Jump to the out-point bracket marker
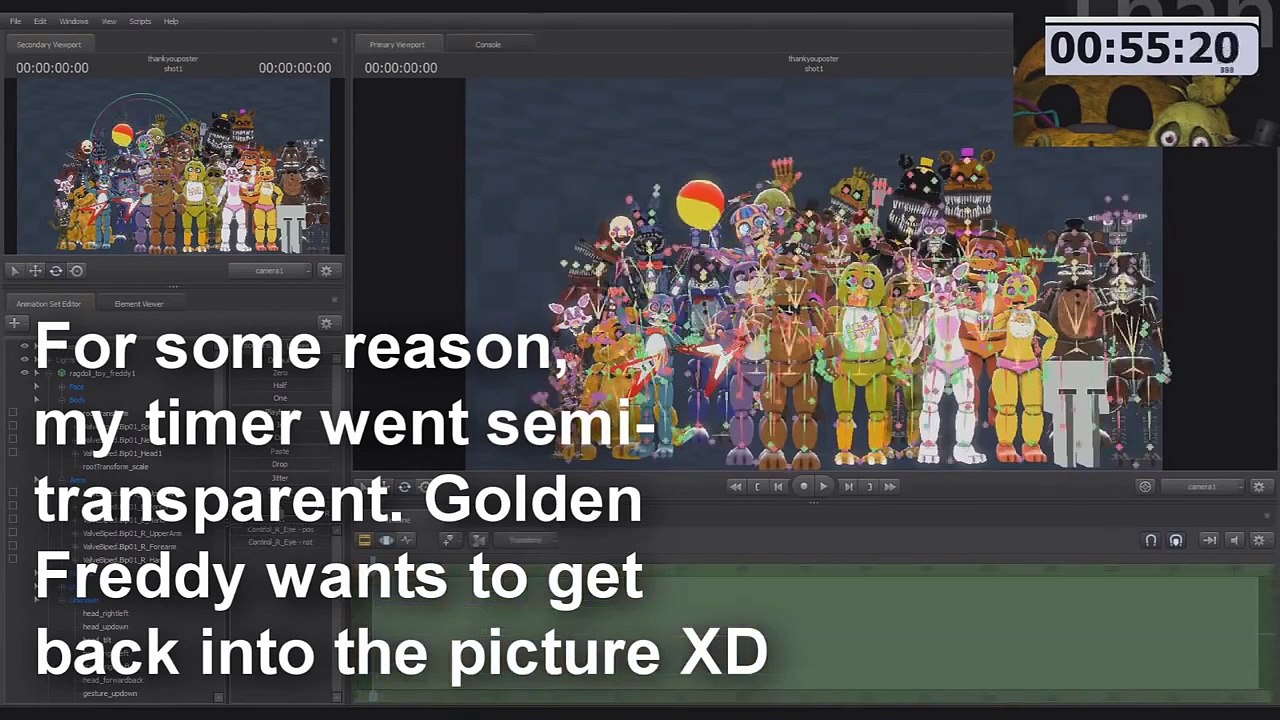This screenshot has height=720, width=1280. click(869, 487)
